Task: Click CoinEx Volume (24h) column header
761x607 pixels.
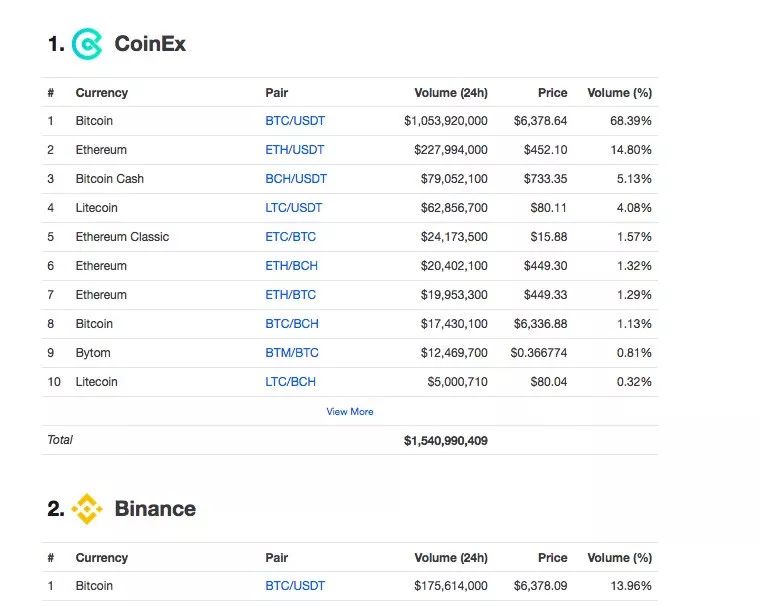Action: [451, 93]
